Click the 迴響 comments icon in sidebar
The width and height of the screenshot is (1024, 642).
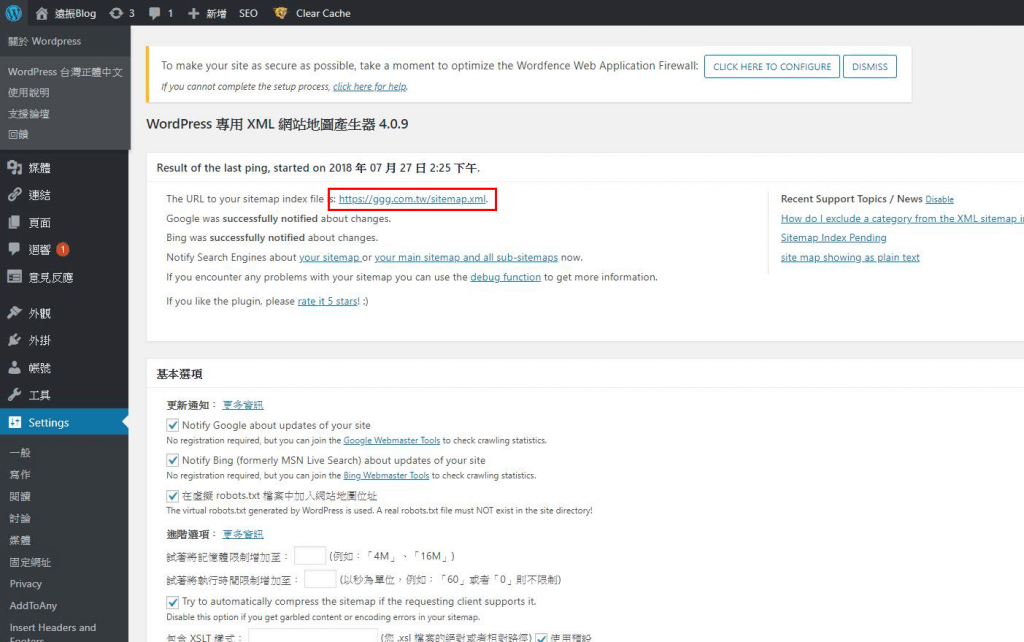tap(14, 249)
